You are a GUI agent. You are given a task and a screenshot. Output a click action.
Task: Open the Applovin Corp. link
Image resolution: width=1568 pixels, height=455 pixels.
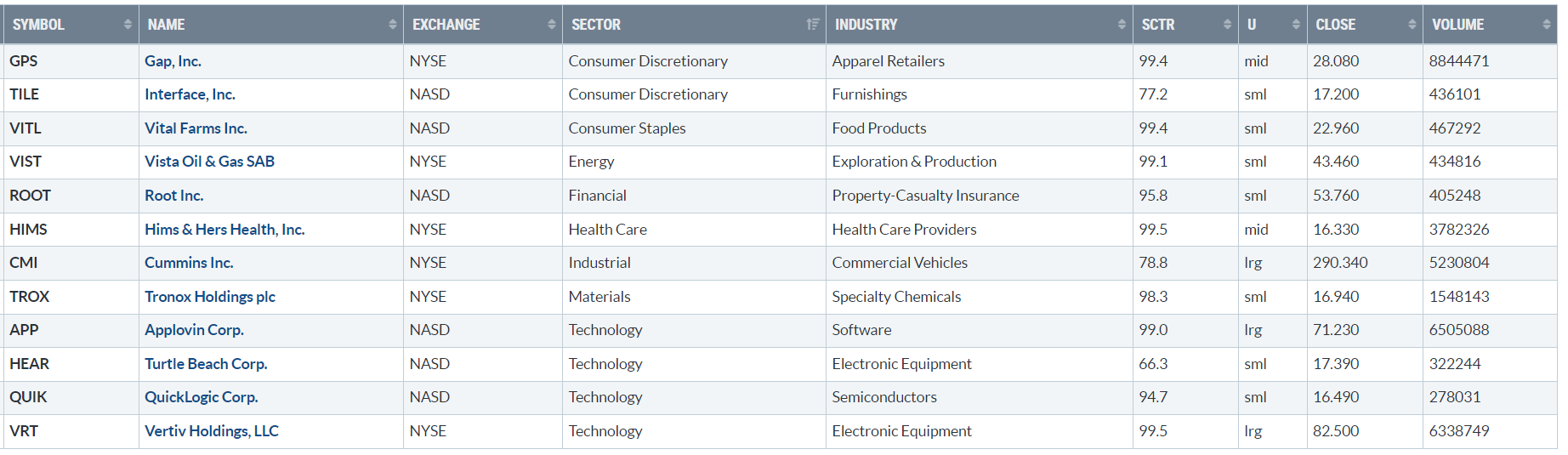194,330
